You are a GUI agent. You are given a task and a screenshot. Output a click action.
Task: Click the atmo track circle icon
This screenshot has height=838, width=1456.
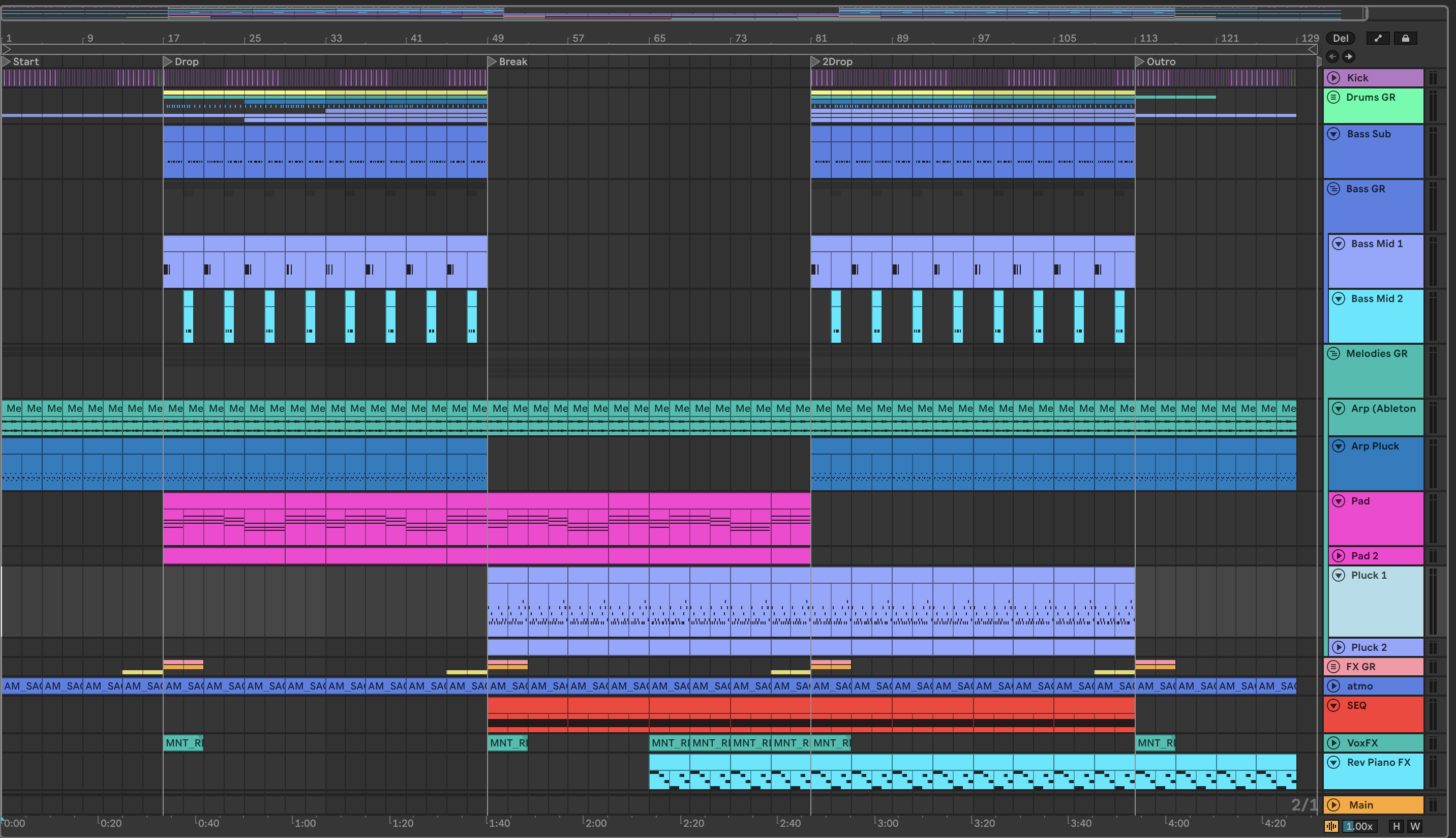1334,686
